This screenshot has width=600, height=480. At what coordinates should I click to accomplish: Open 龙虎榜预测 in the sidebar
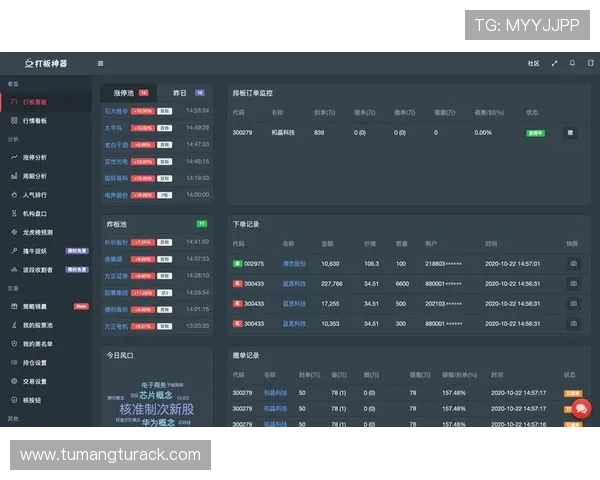38,232
